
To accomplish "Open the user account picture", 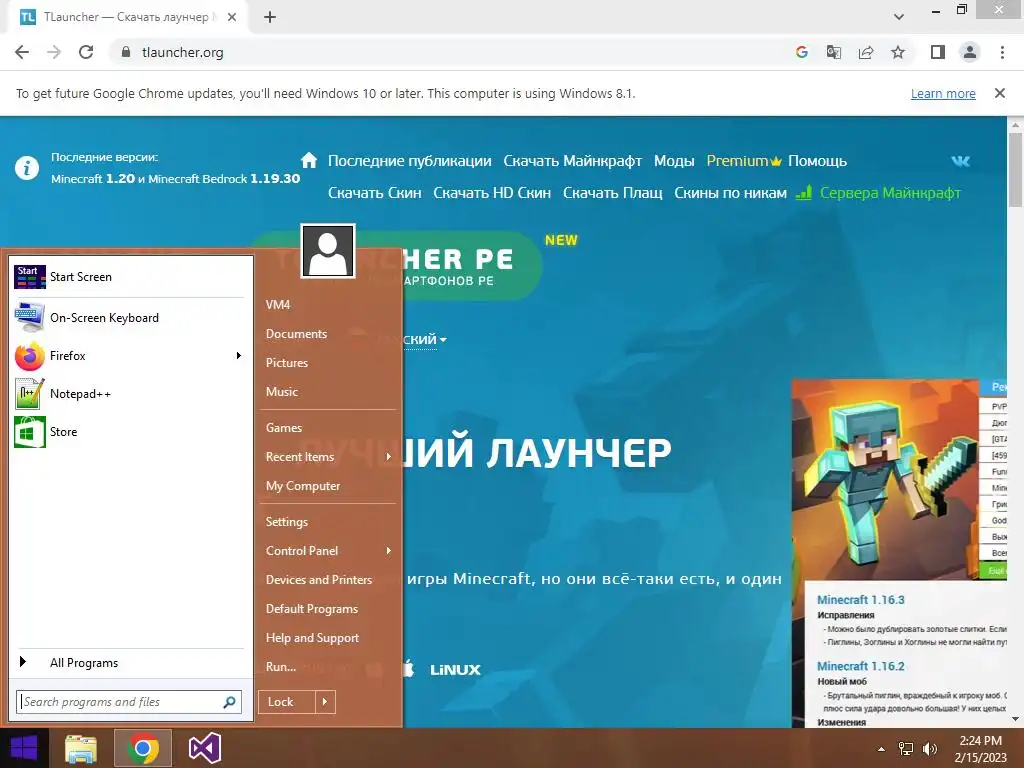I will (x=328, y=251).
